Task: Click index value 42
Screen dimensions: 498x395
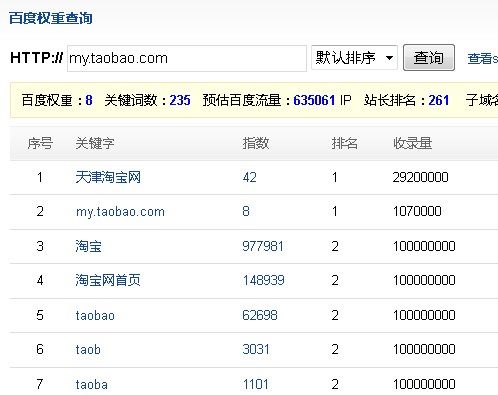Action: pos(250,177)
